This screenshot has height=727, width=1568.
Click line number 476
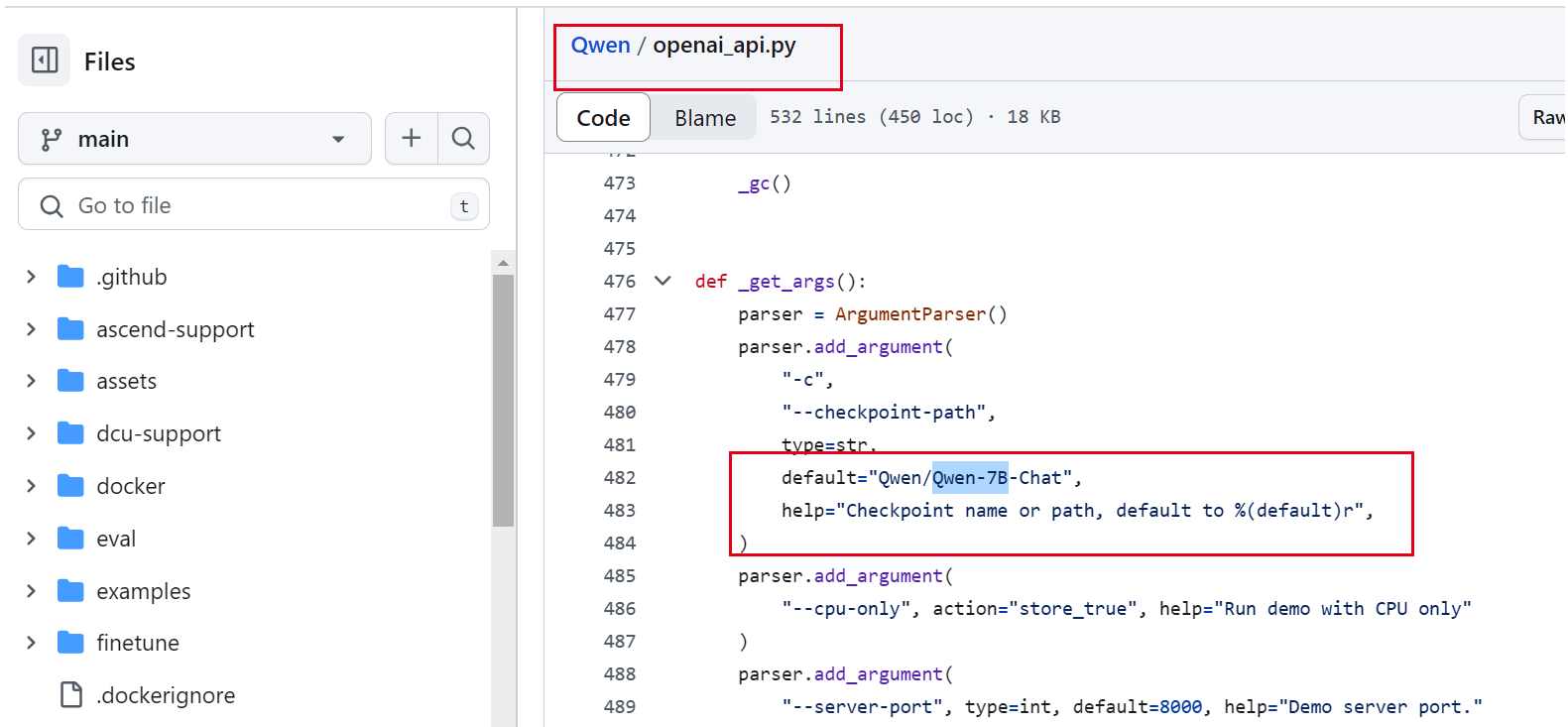[620, 281]
